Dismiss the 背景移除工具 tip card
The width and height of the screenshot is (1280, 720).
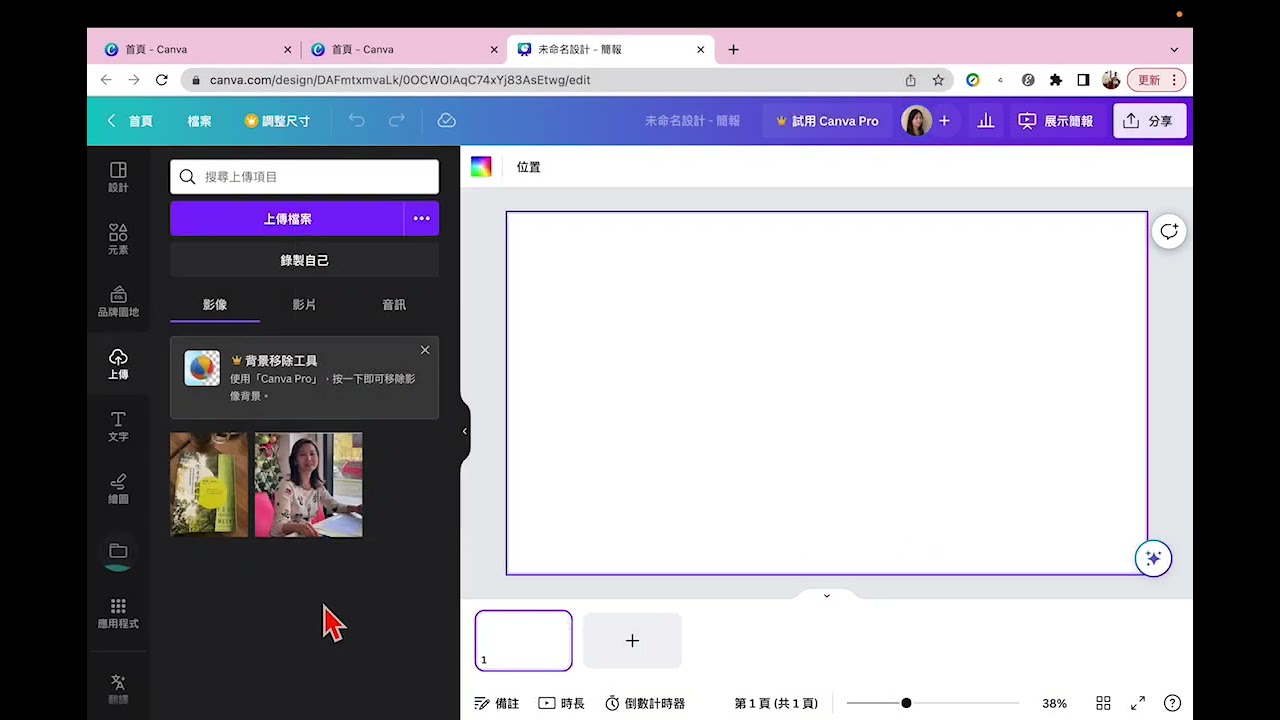(x=425, y=350)
